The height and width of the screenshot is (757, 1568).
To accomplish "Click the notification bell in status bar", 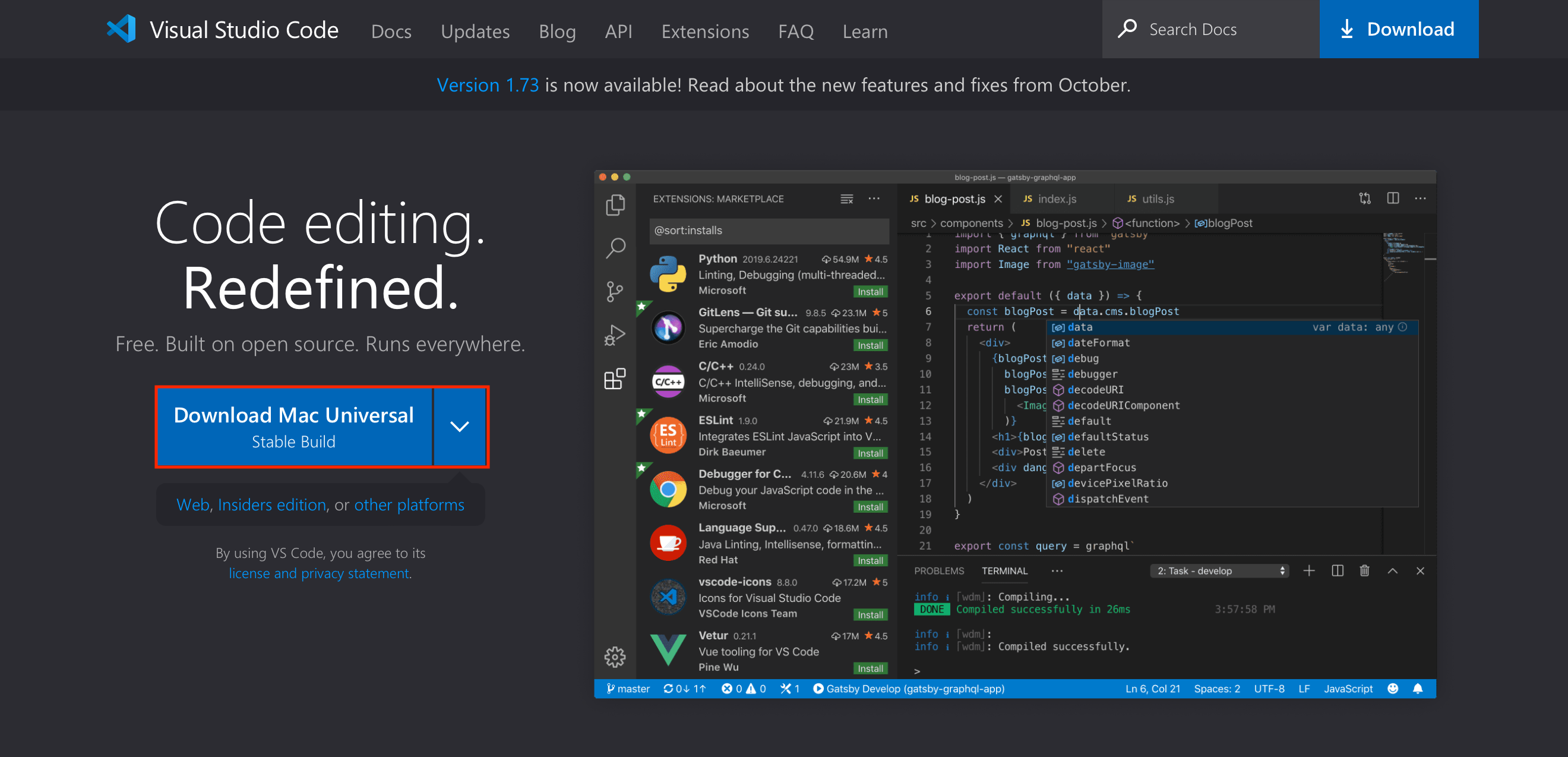I will (x=1417, y=688).
